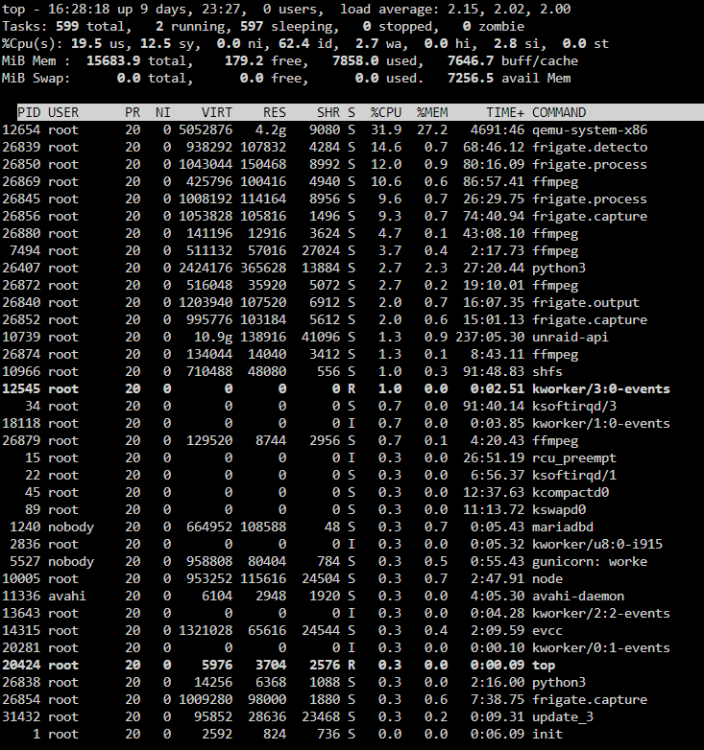Click the node command
The image size is (704, 750).
click(547, 579)
